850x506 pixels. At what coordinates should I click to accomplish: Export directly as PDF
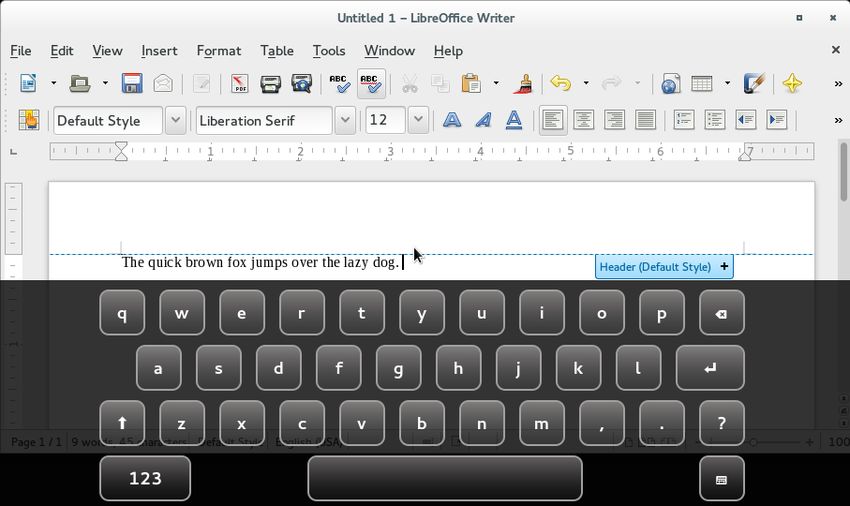[x=240, y=84]
